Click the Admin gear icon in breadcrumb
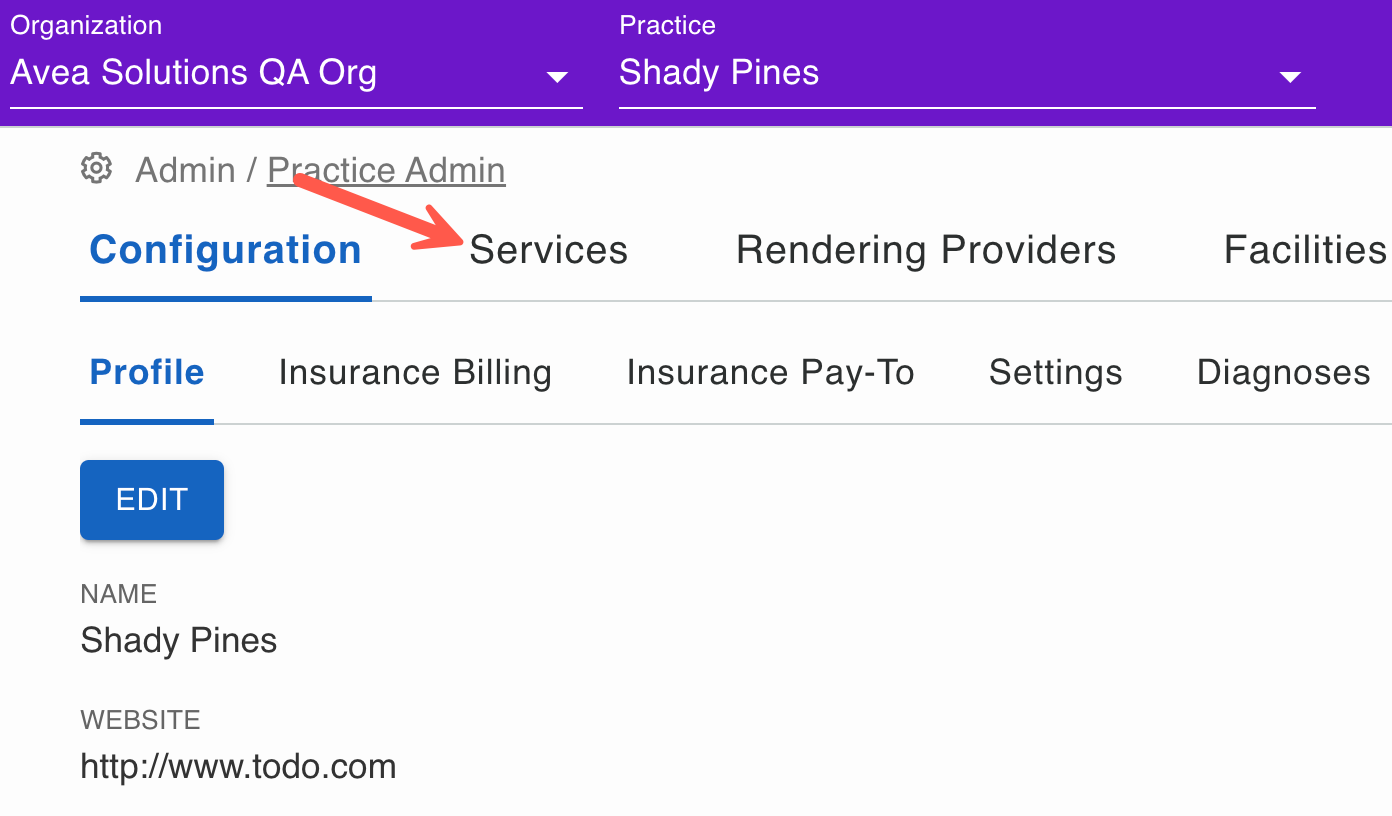This screenshot has width=1392, height=816. 96,168
